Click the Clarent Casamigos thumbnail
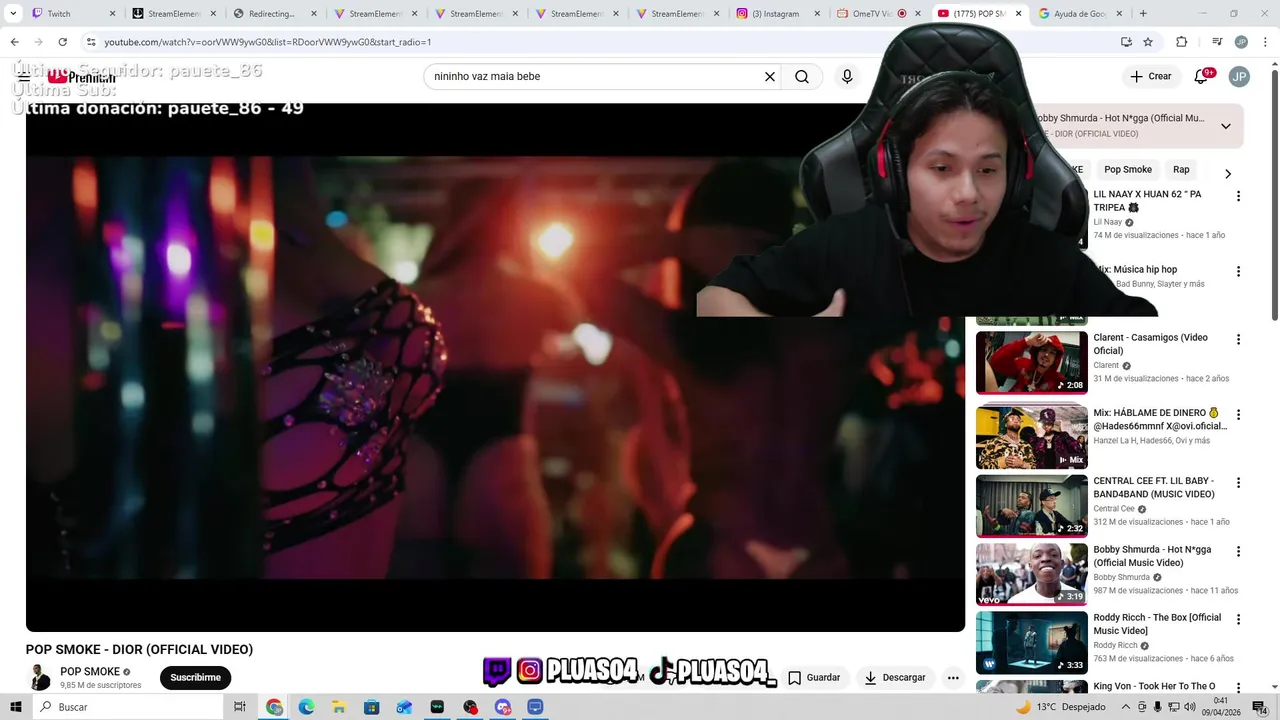The image size is (1280, 720). [1031, 363]
